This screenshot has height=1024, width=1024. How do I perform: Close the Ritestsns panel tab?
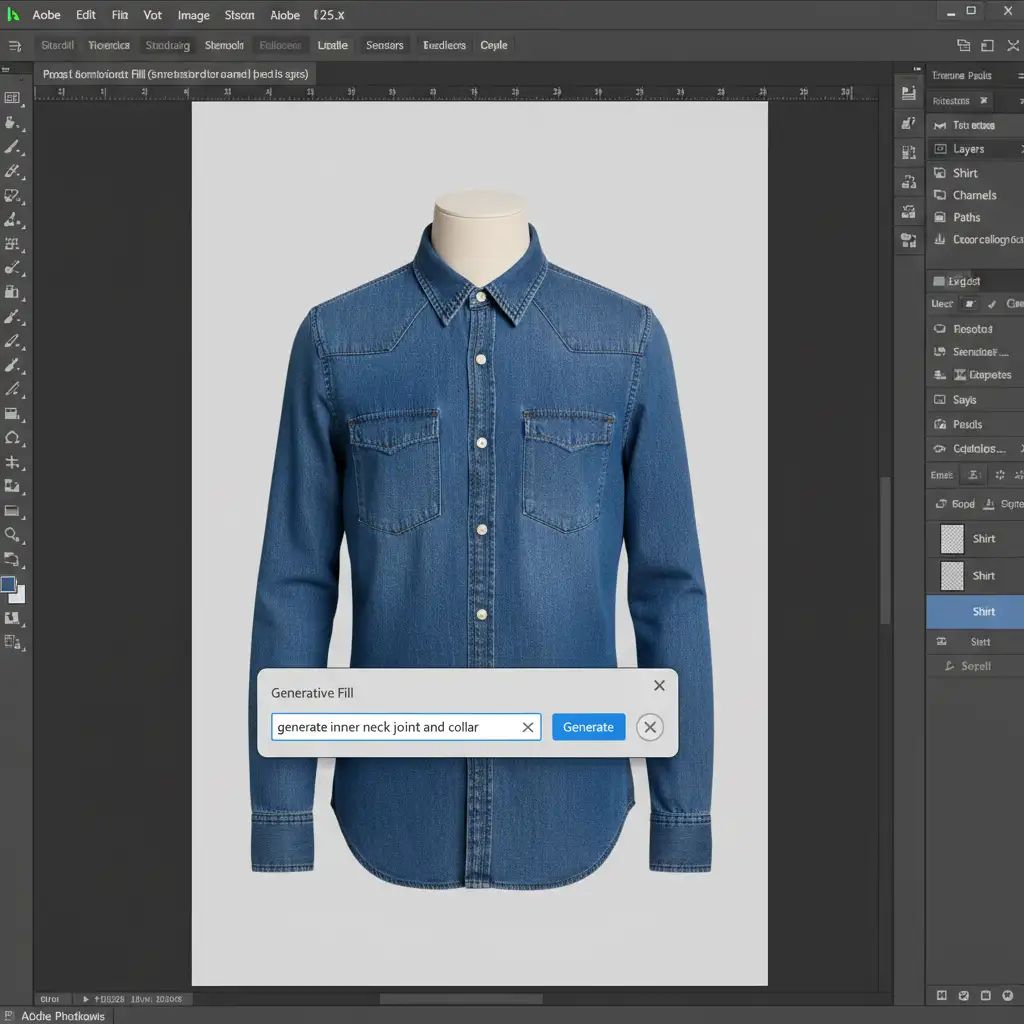coord(984,101)
